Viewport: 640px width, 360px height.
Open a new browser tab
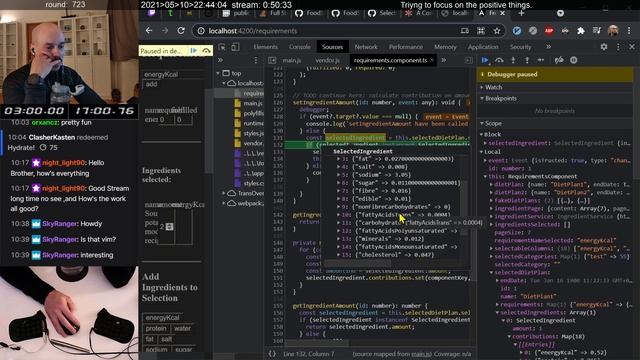(521, 13)
